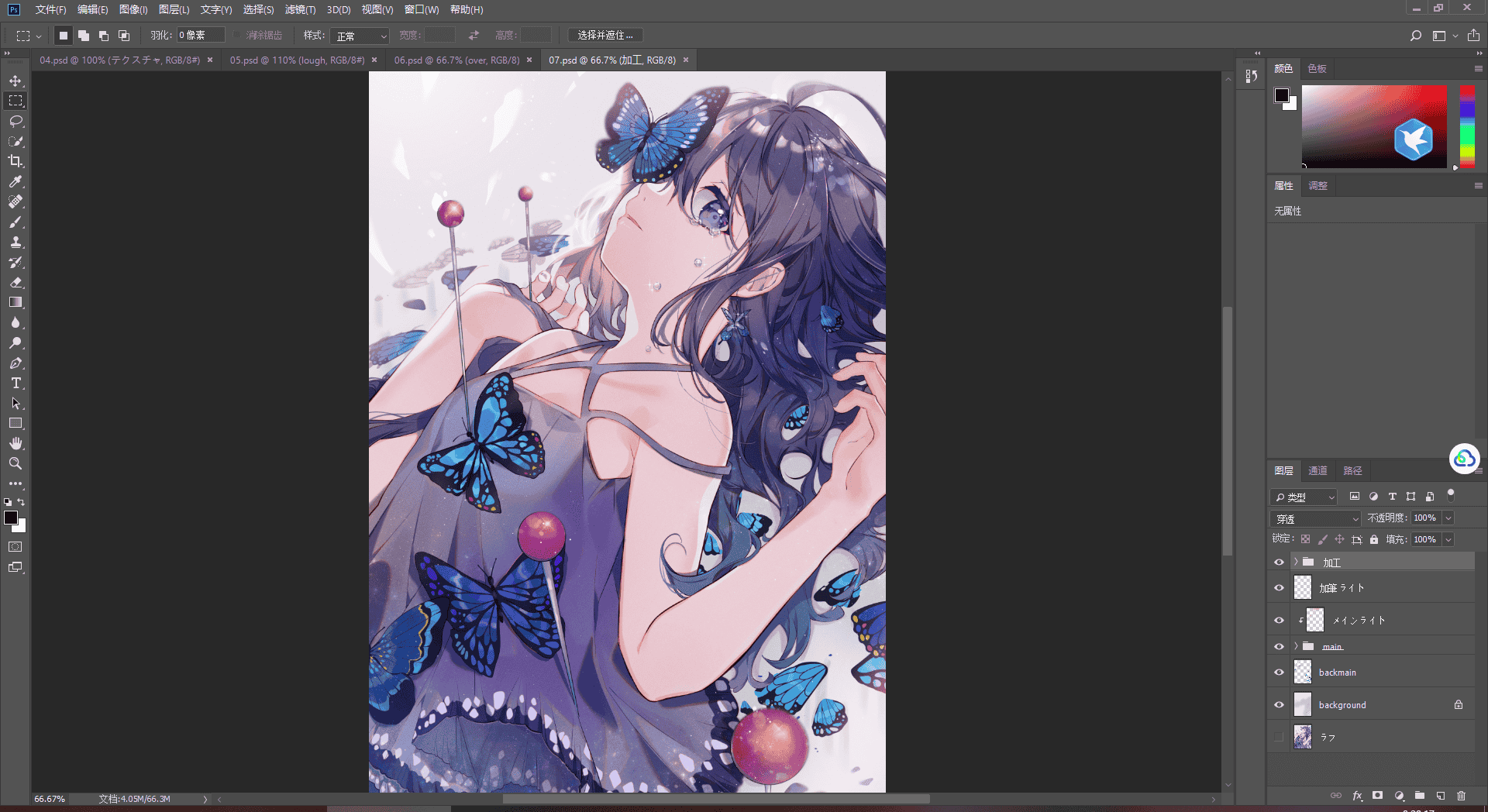The height and width of the screenshot is (812, 1488).
Task: Open the 样式 style dropdown
Action: (x=360, y=36)
